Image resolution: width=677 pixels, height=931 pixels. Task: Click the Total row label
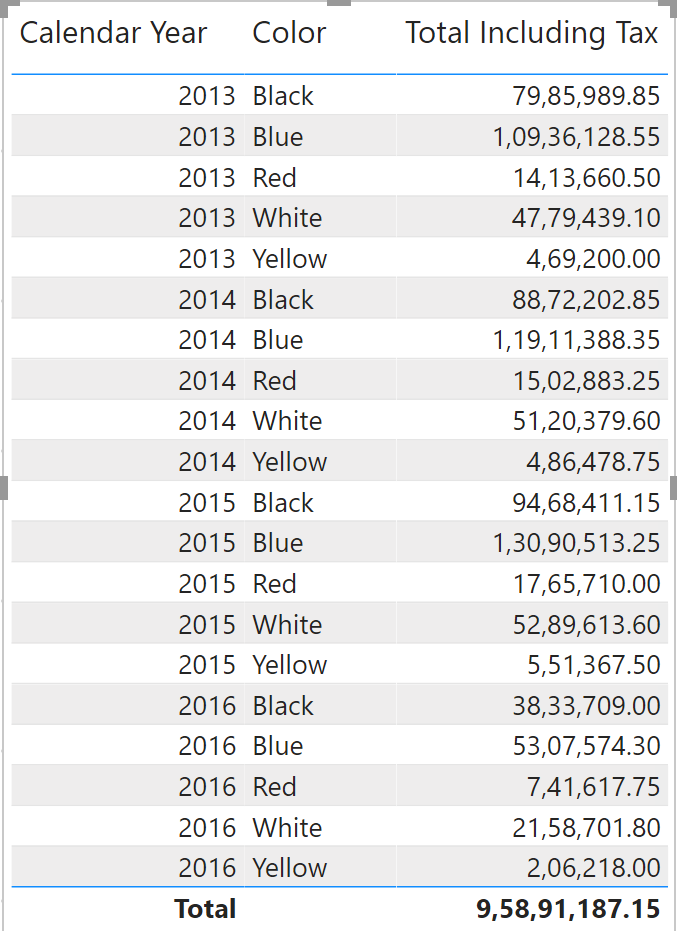pyautogui.click(x=205, y=909)
